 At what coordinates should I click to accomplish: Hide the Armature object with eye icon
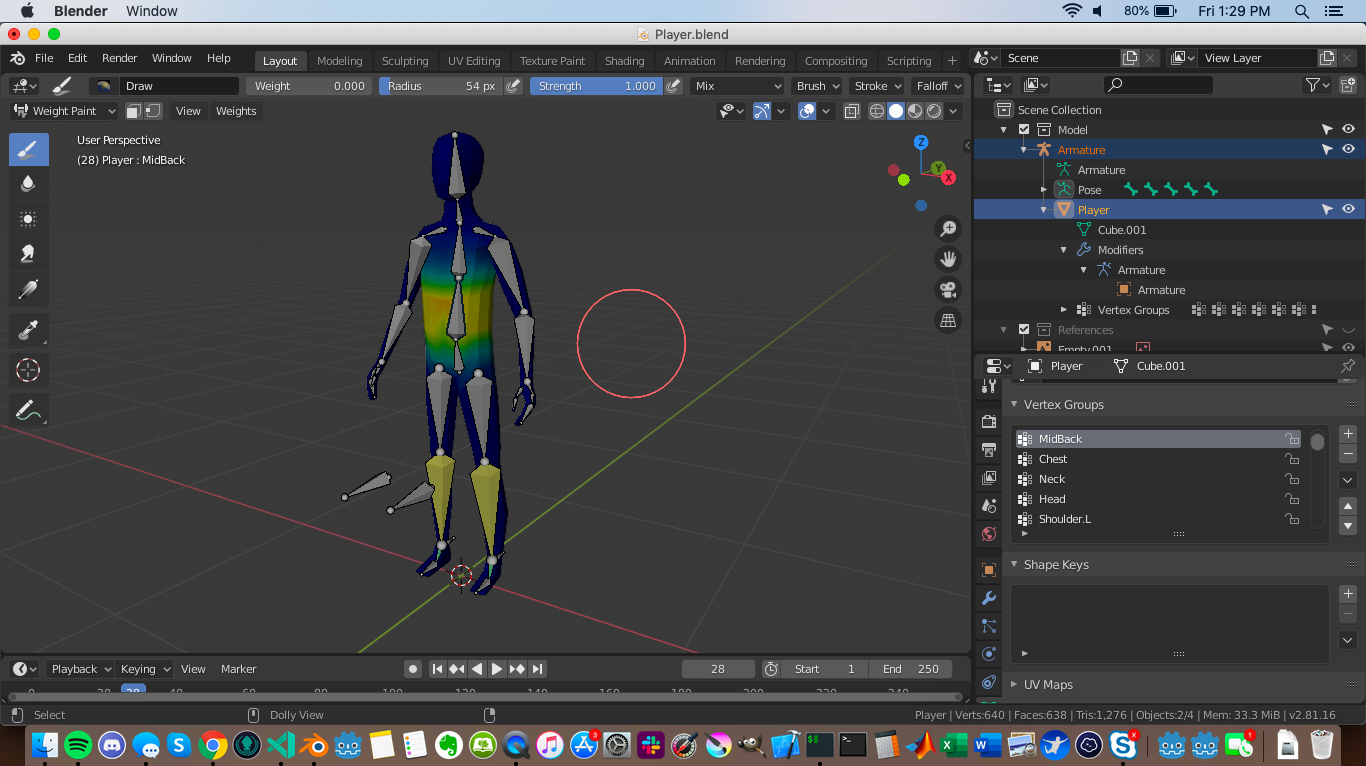(x=1348, y=150)
